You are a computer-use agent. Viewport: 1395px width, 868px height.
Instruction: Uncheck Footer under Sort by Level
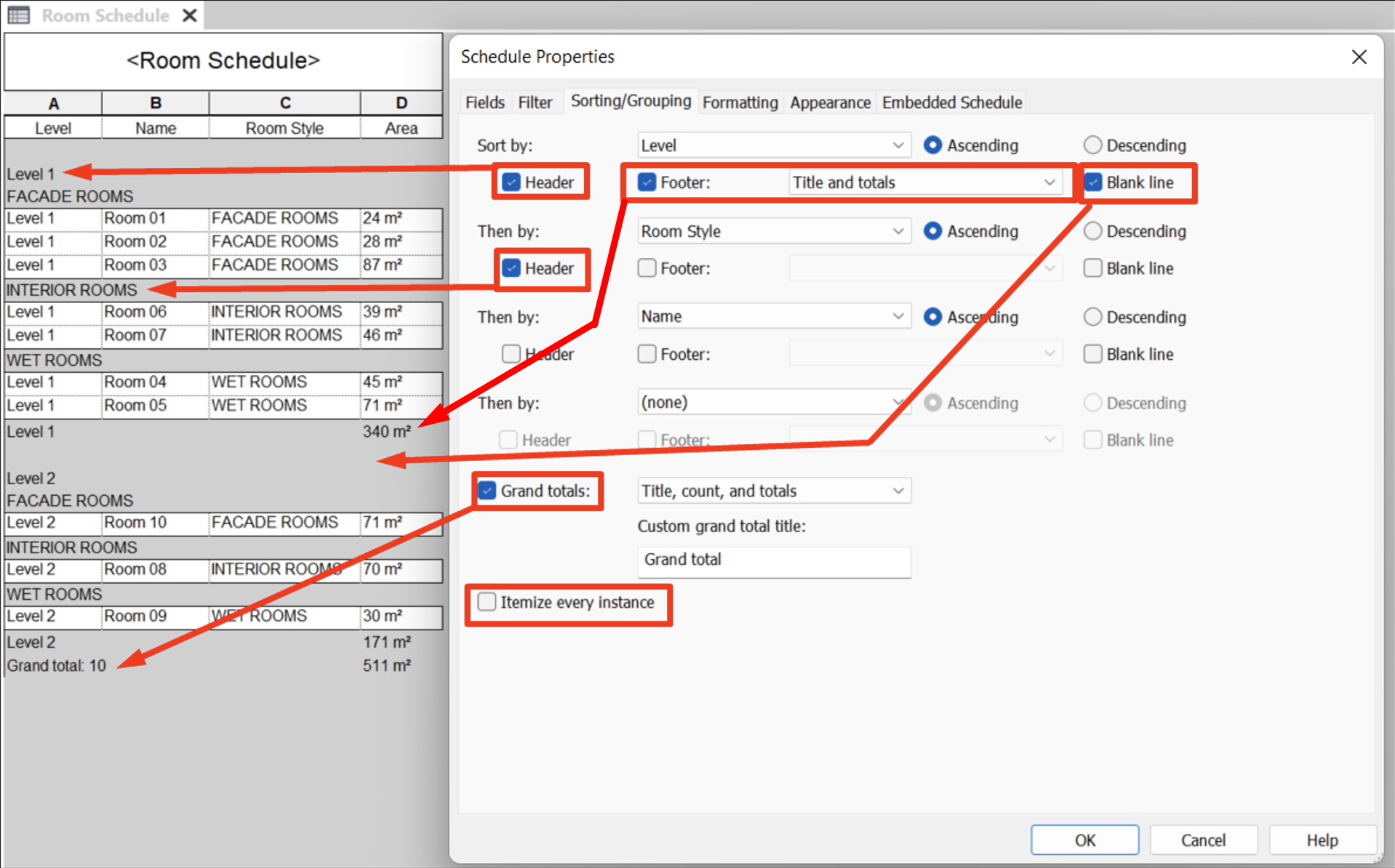tap(647, 182)
